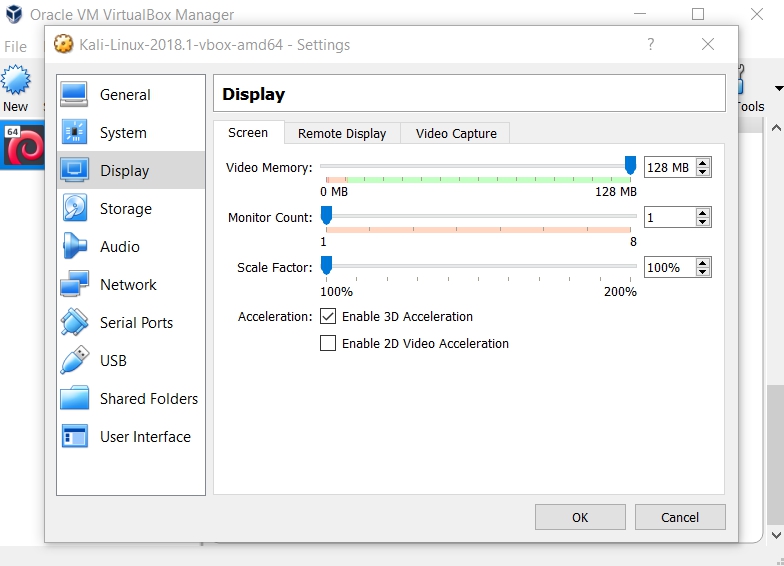The image size is (784, 566).
Task: Open the Serial Ports icon
Action: tap(75, 322)
